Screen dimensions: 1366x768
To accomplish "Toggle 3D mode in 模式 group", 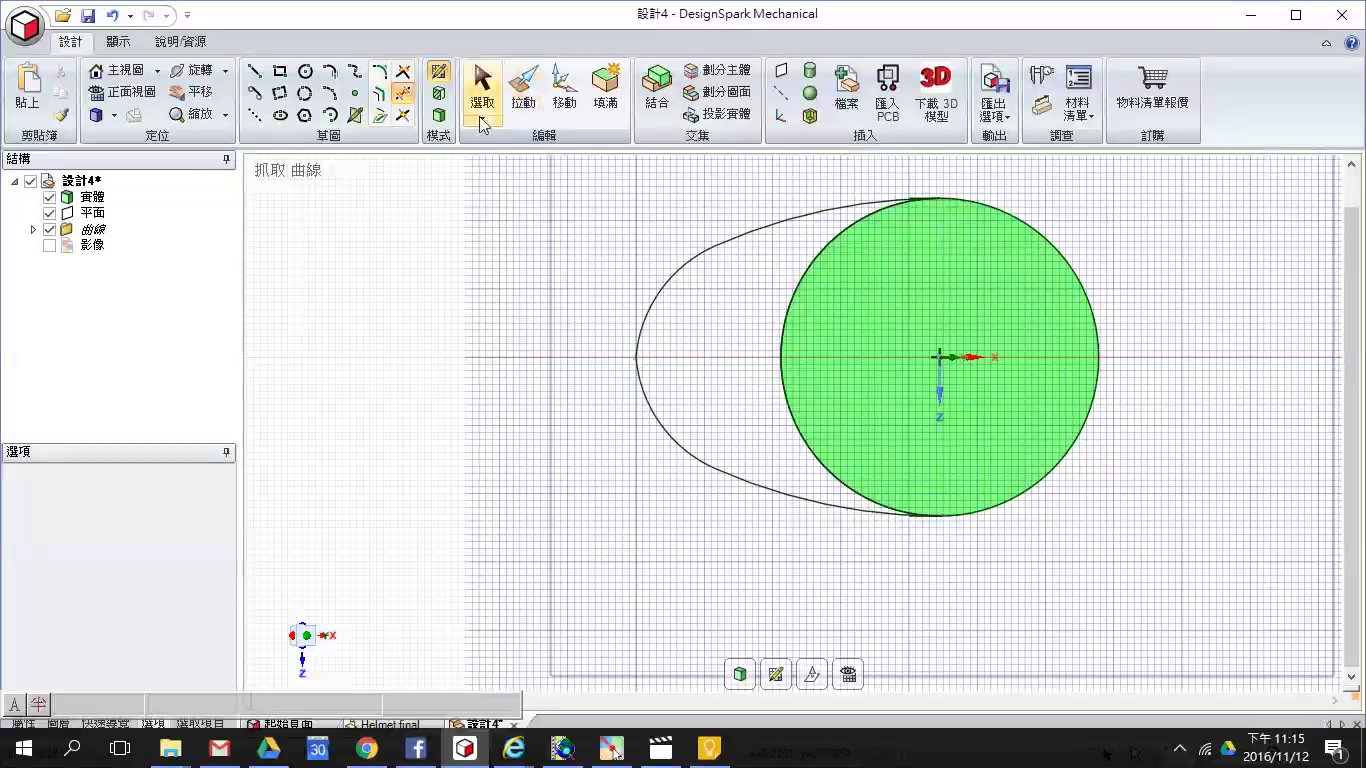I will (438, 115).
